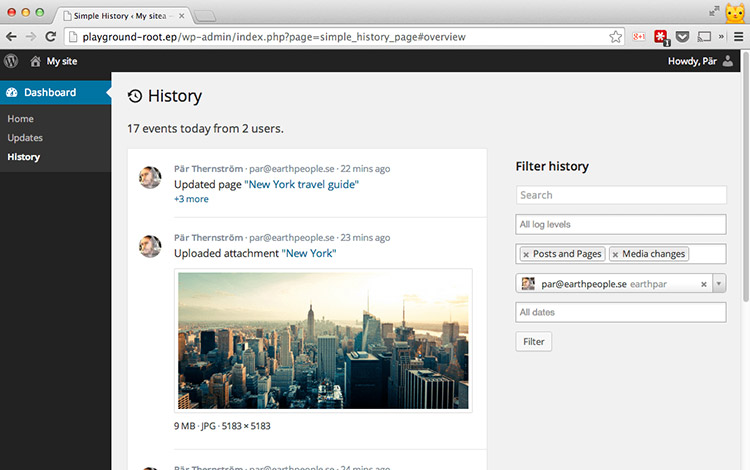Screen dimensions: 750x470
Task: Close the Simple History browser tab
Action: pyautogui.click(x=182, y=16)
